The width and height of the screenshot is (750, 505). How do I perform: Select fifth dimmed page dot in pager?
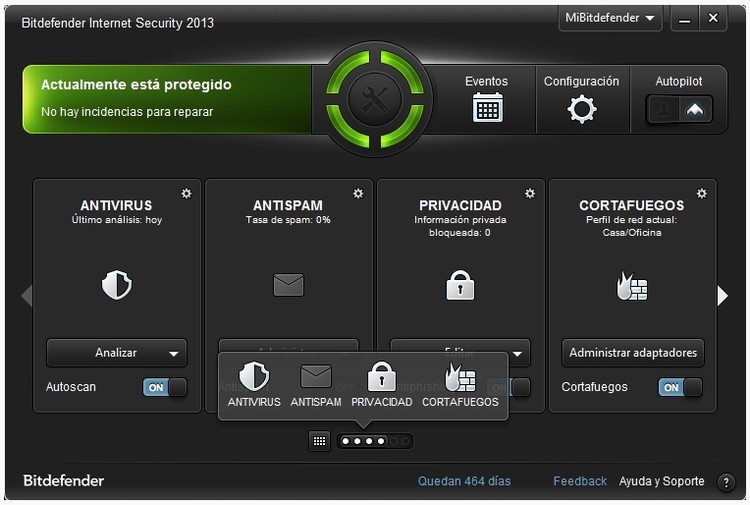[393, 441]
